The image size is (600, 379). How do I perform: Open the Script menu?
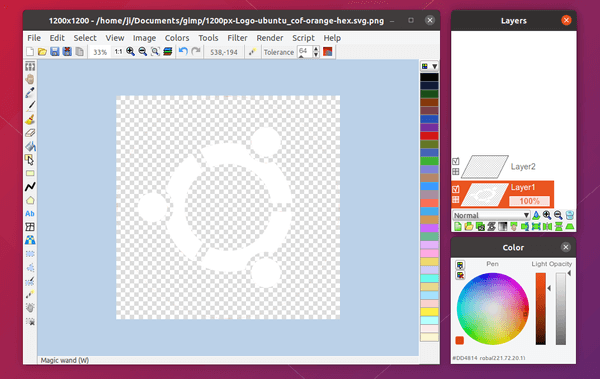(303, 38)
